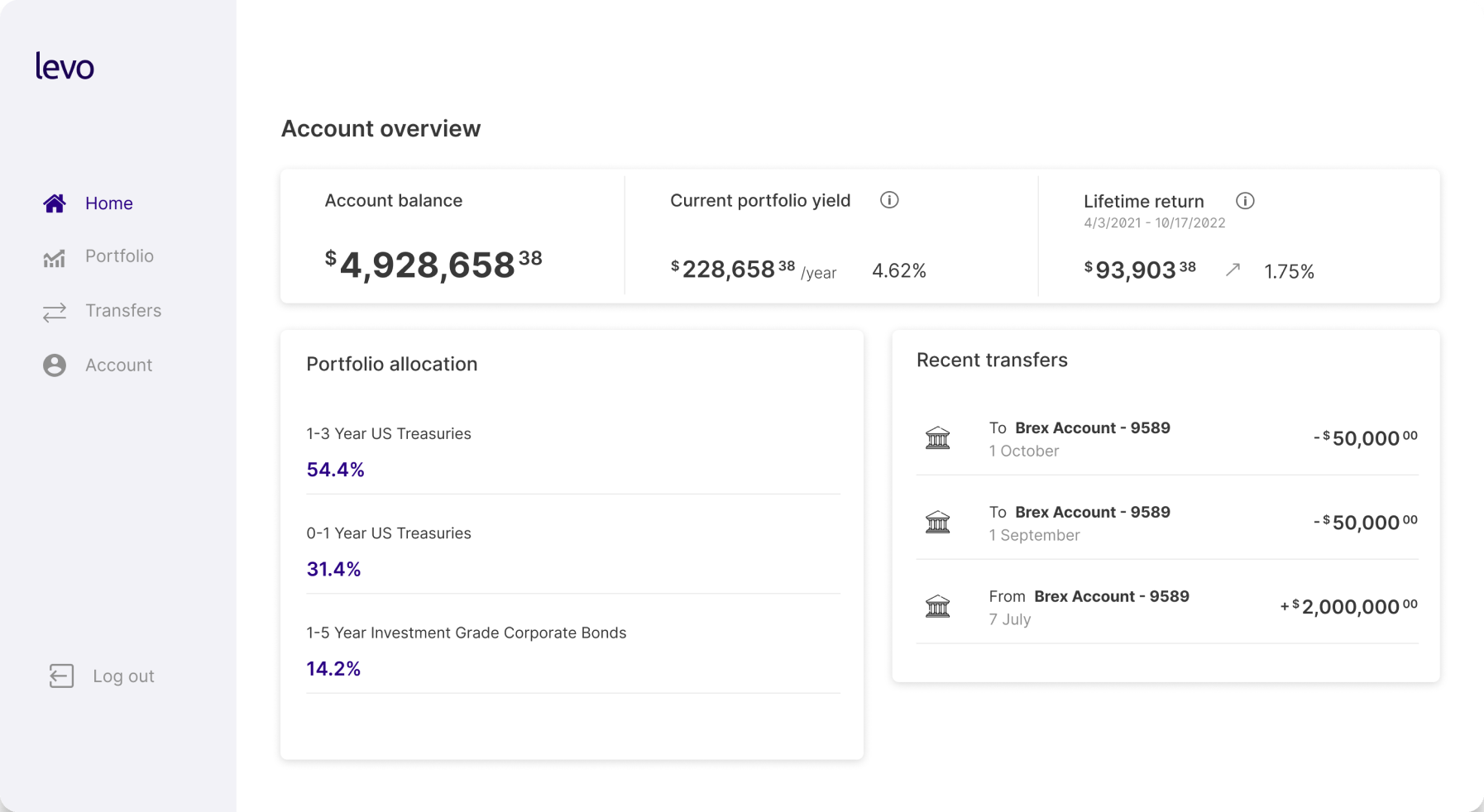This screenshot has height=812, width=1484.
Task: Select the Account balance value $4,928,658
Action: pos(433,265)
